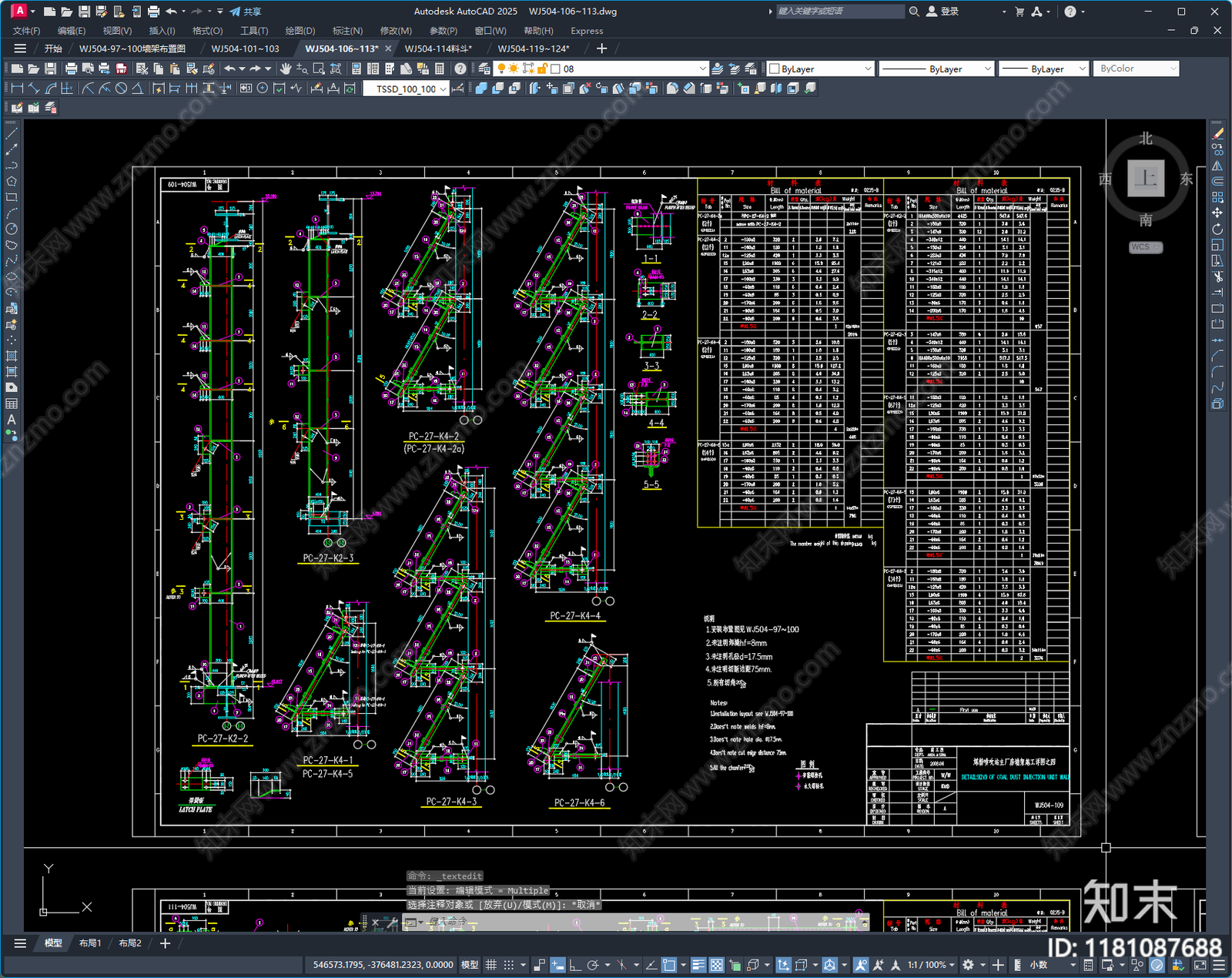This screenshot has width=1232, height=978.
Task: Click the keyword search input field
Action: (839, 12)
